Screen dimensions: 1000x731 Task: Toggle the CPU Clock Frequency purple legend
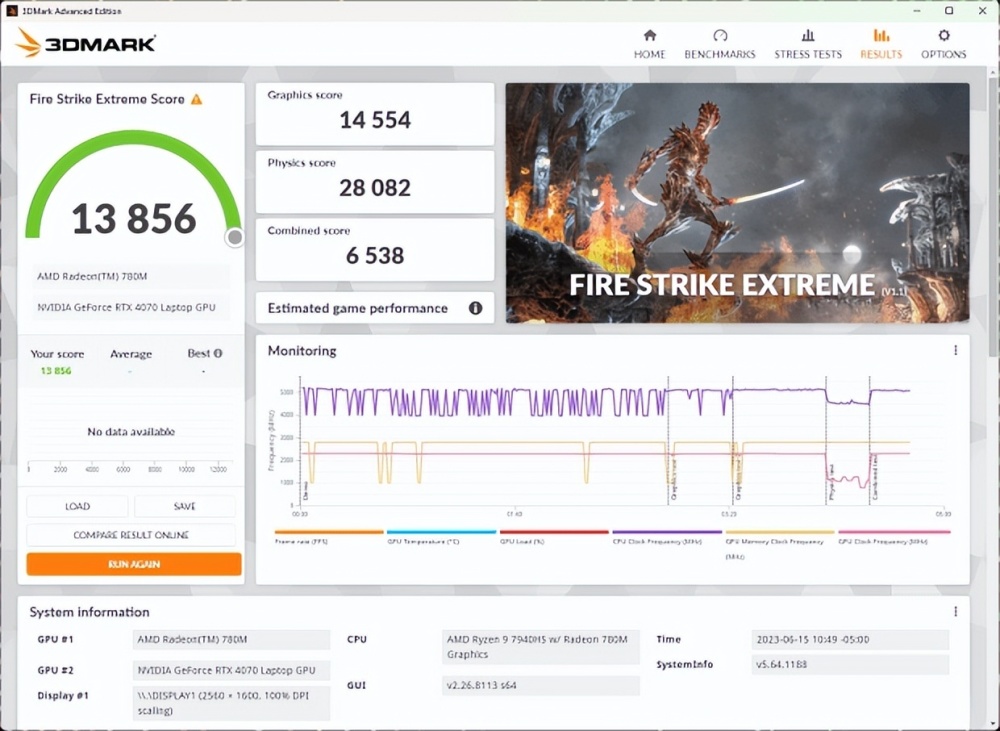click(x=667, y=536)
